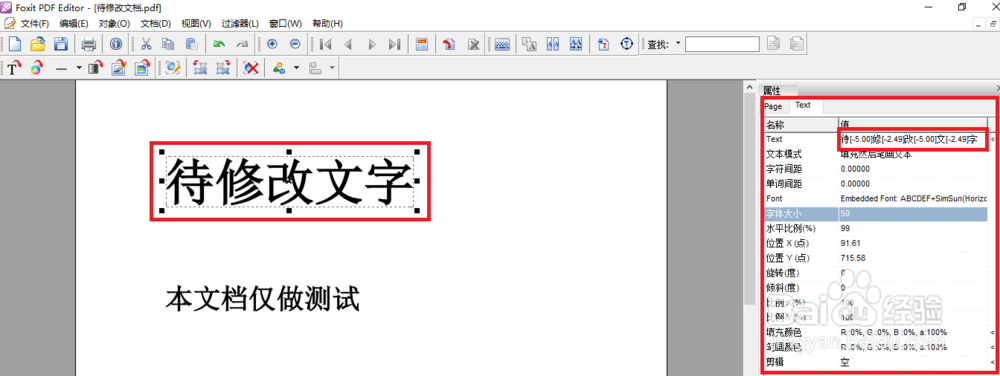Open the 文档(D) menu
The height and width of the screenshot is (376, 1000).
(156, 24)
